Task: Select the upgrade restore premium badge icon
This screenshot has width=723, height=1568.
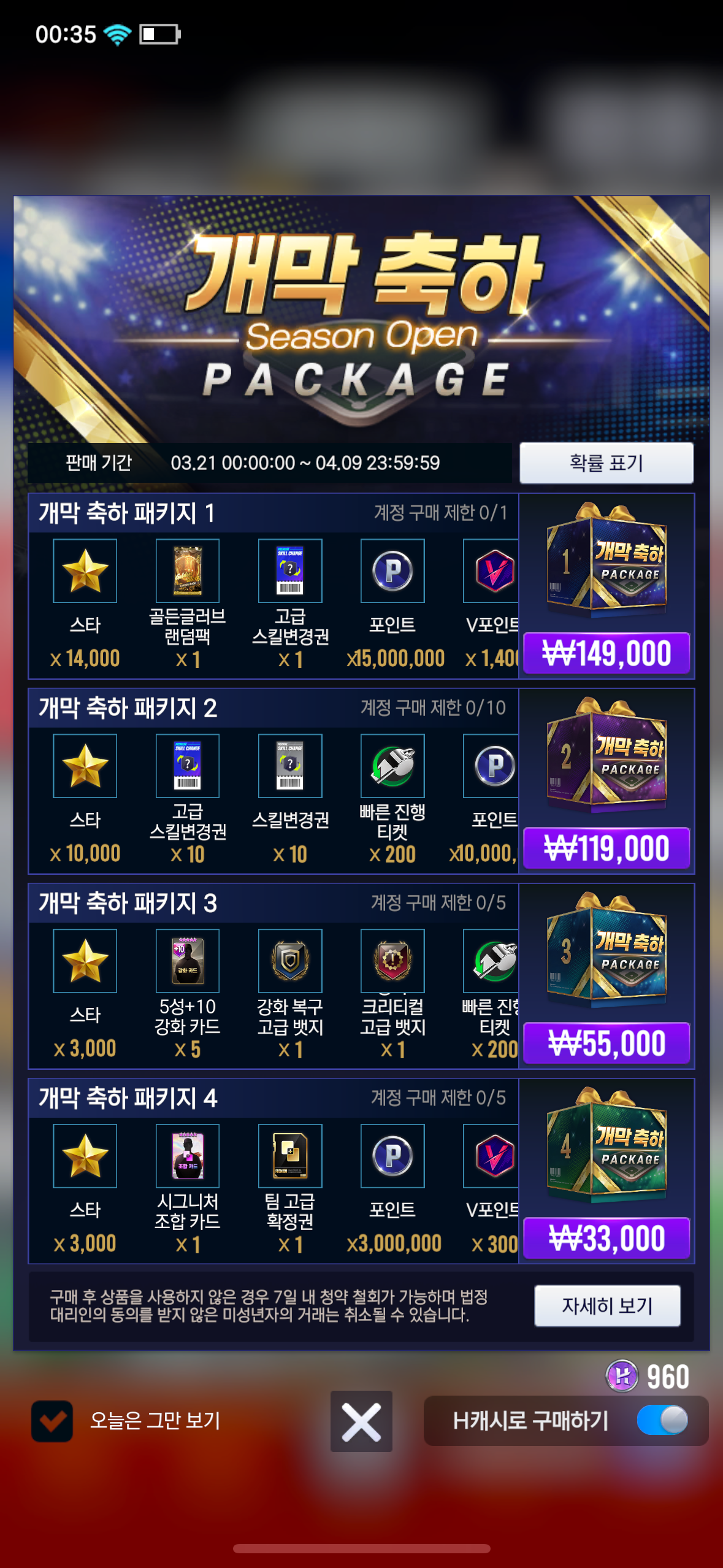Action: tap(290, 961)
